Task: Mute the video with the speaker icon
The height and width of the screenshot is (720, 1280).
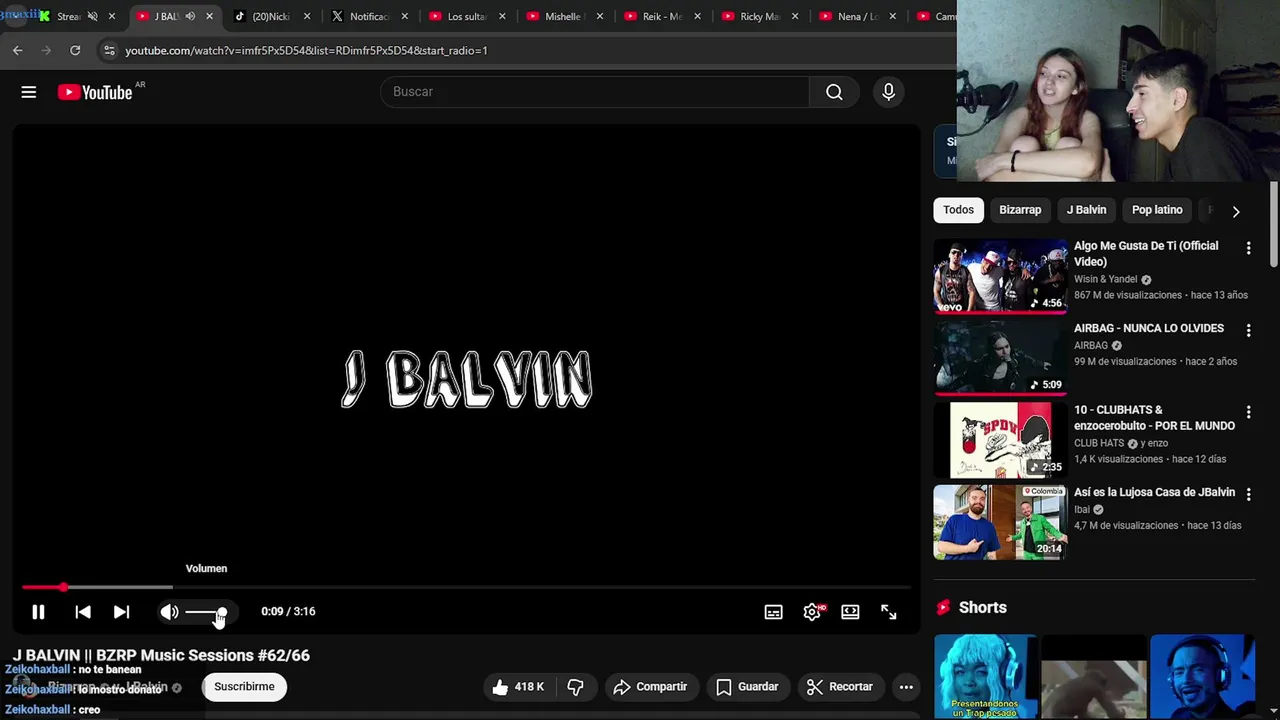Action: click(170, 612)
